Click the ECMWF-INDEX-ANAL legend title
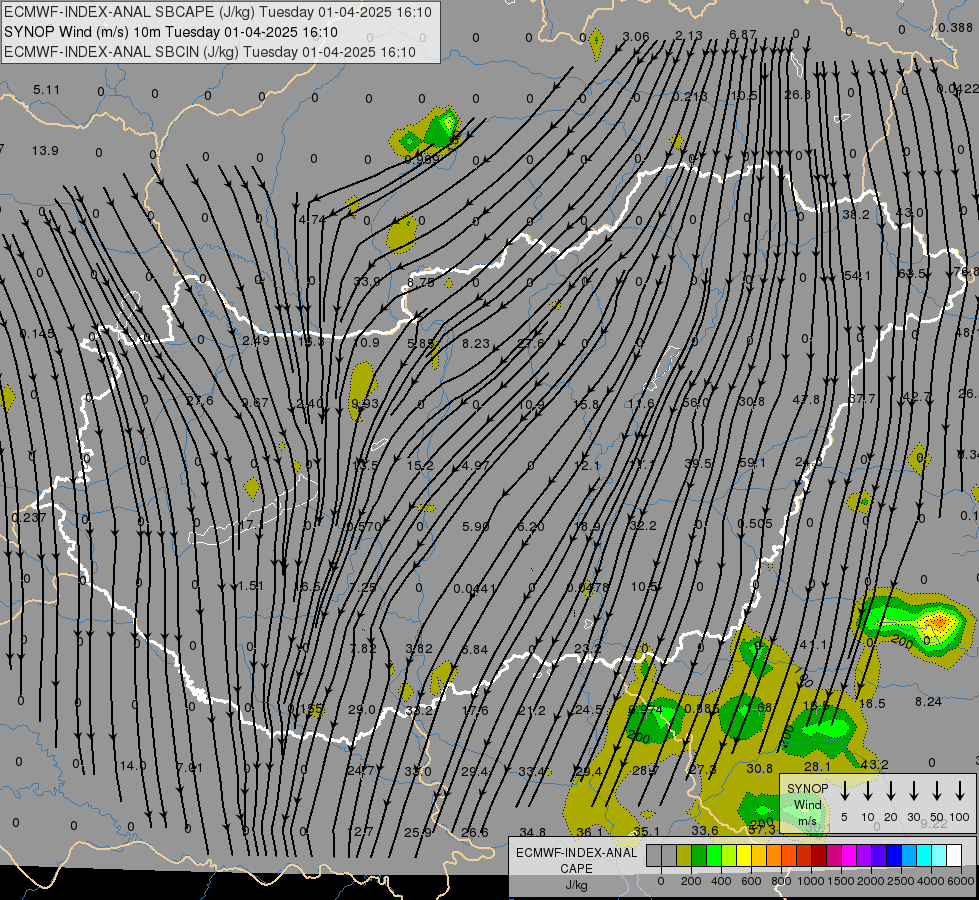979x900 pixels. (576, 853)
